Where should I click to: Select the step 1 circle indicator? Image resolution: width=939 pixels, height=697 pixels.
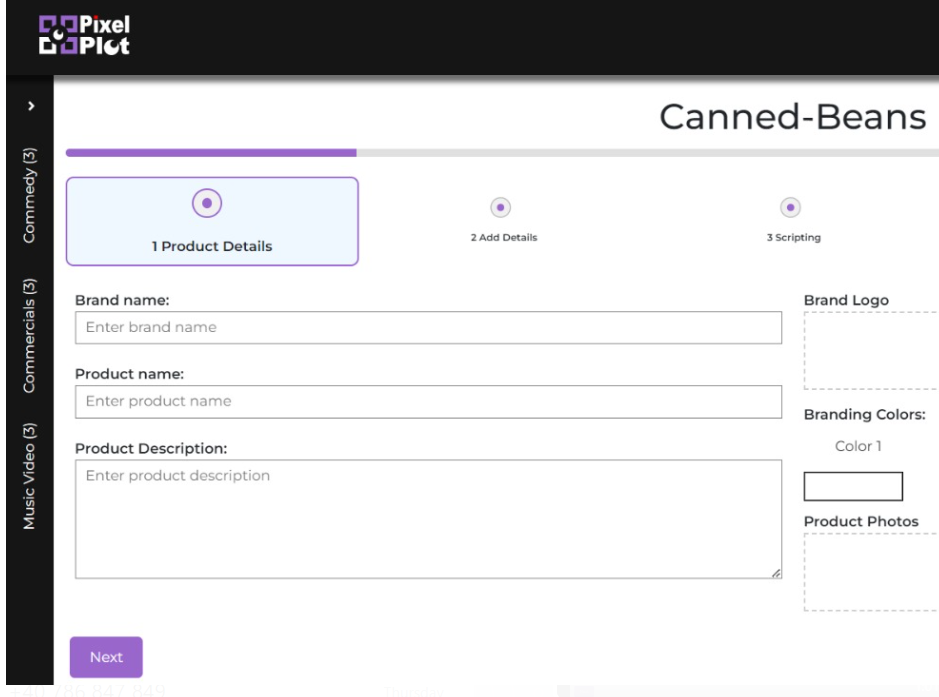[206, 203]
